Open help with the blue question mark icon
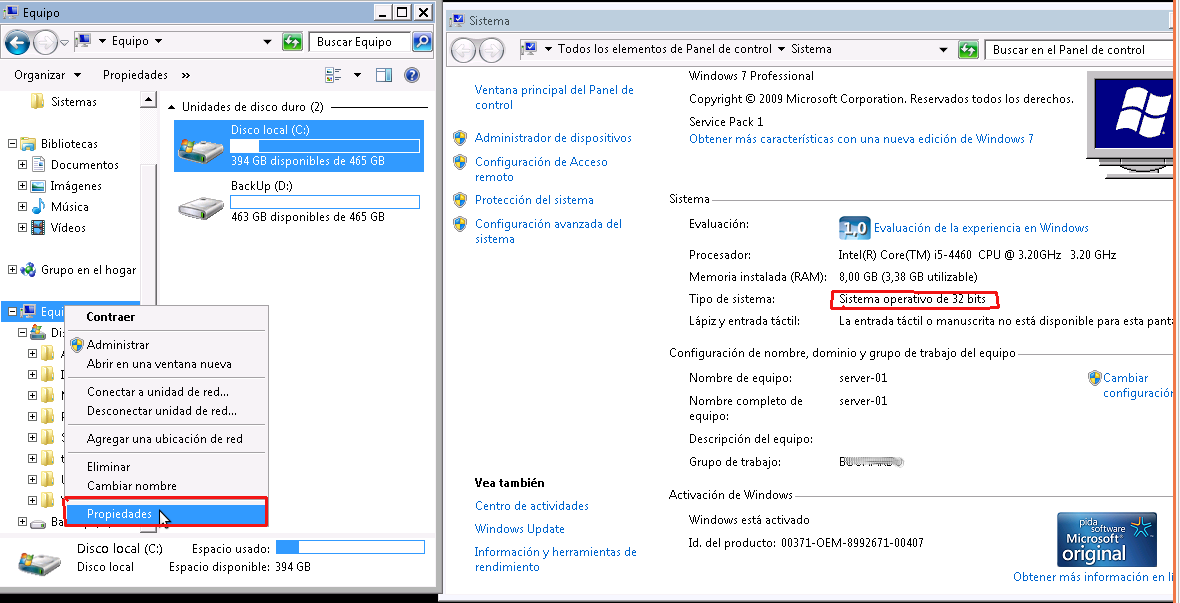 [411, 75]
